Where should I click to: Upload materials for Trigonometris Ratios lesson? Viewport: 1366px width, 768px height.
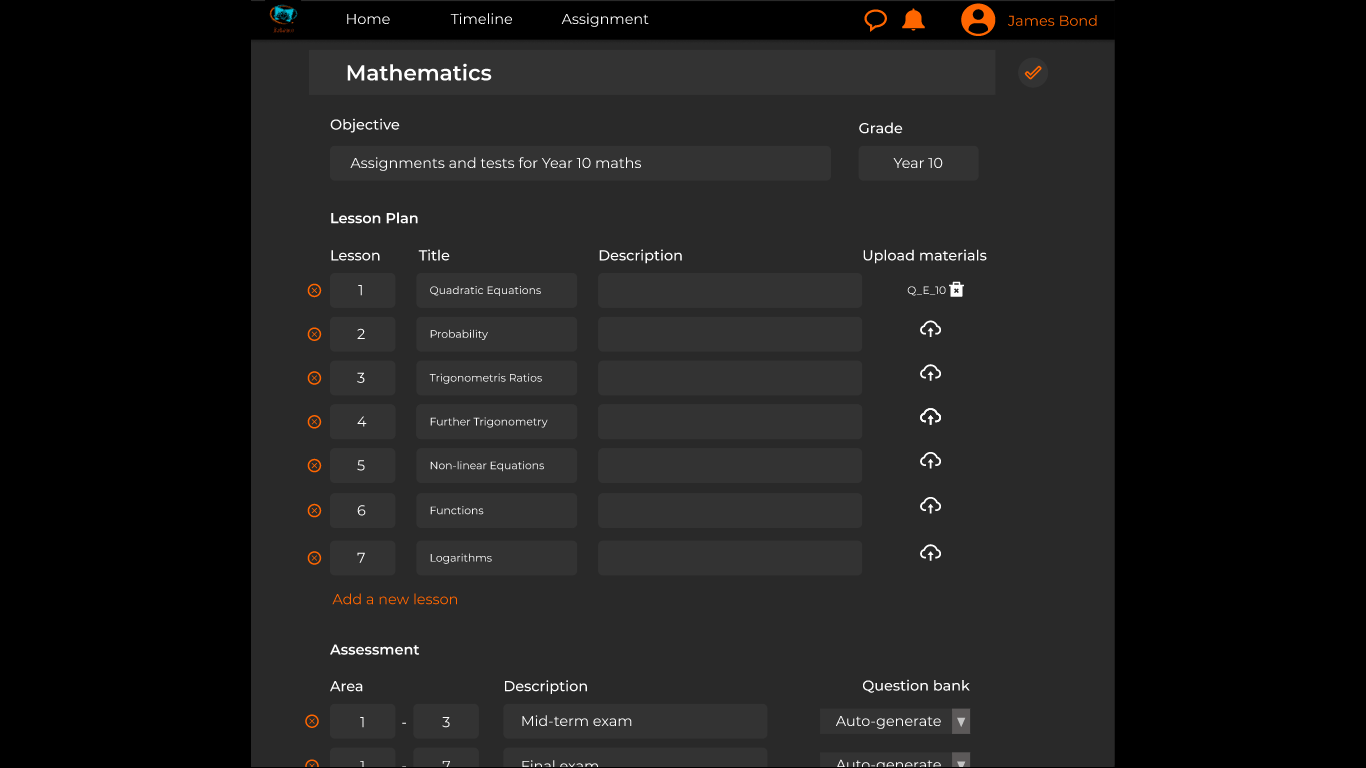[930, 373]
